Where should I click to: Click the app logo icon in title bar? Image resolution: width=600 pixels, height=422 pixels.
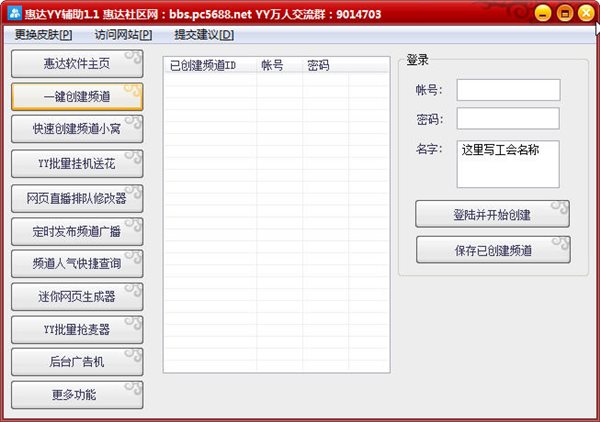tap(15, 13)
